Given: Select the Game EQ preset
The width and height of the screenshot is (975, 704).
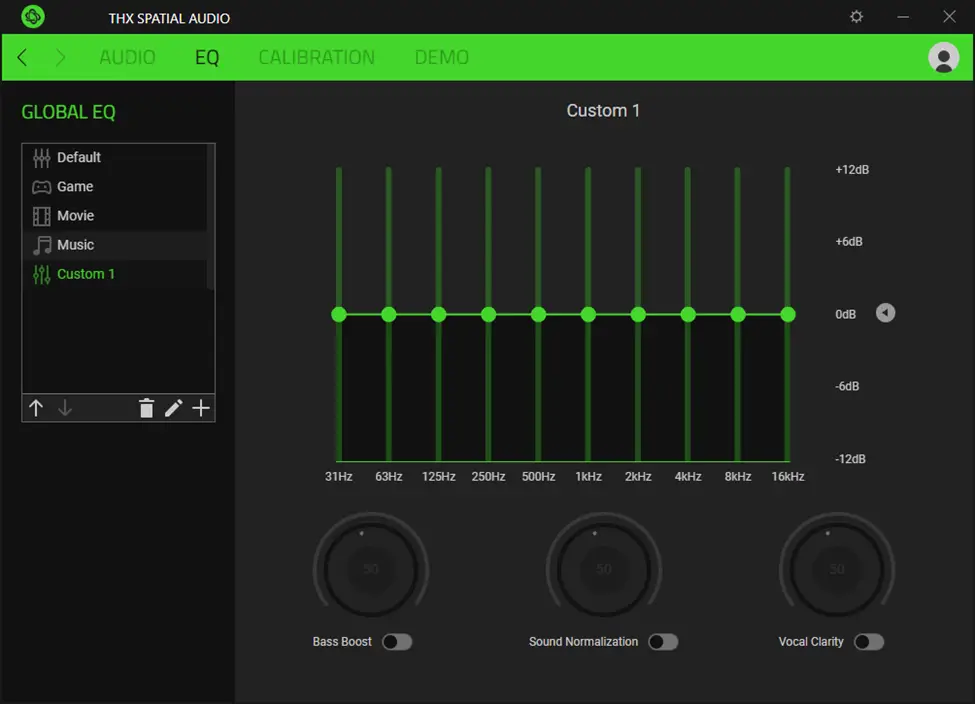Looking at the screenshot, I should [x=77, y=186].
